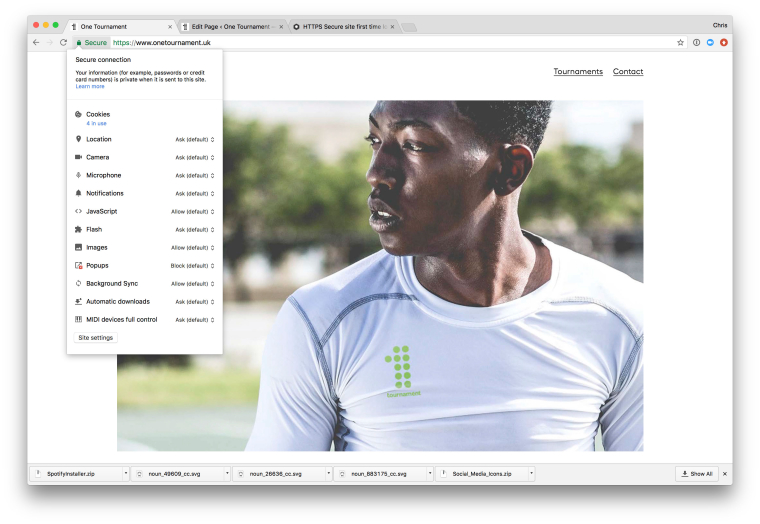Open the Learn more link

[x=90, y=87]
